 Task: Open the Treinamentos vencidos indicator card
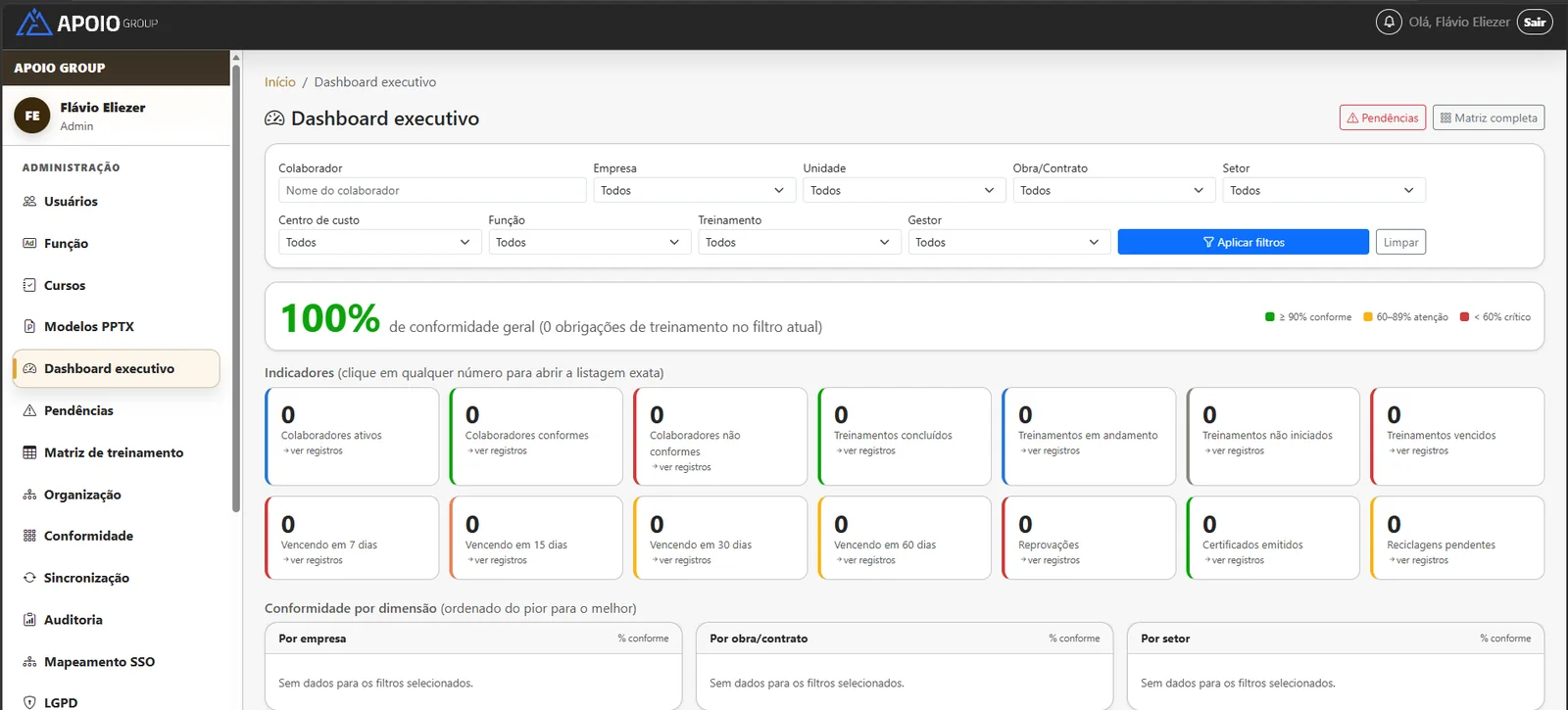tap(1457, 437)
